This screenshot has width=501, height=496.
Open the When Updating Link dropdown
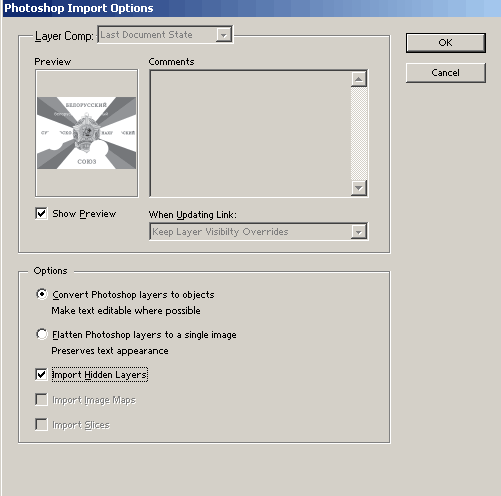click(259, 231)
